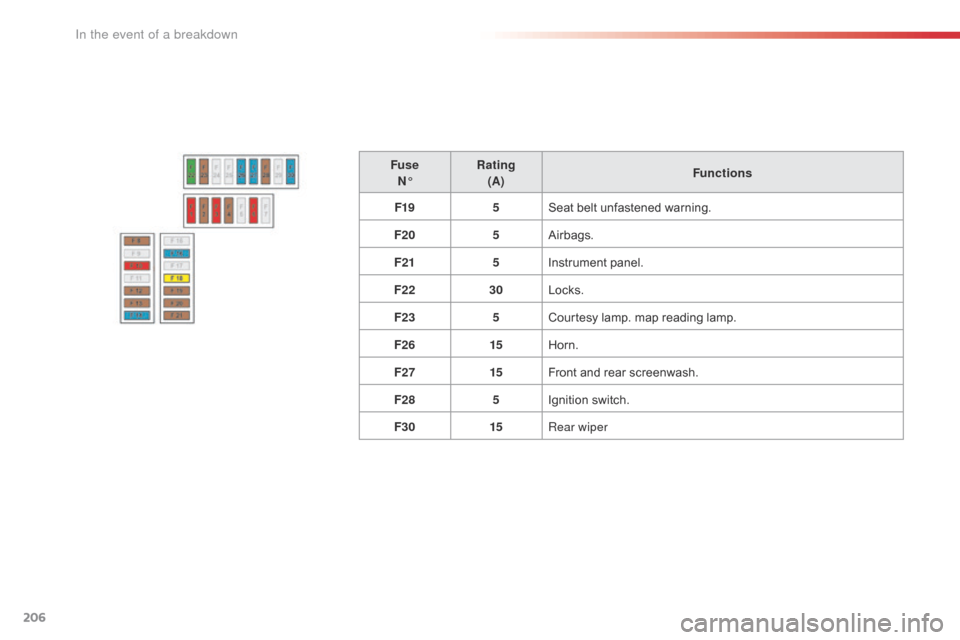Click the white F7 fuse slot

click(266, 211)
